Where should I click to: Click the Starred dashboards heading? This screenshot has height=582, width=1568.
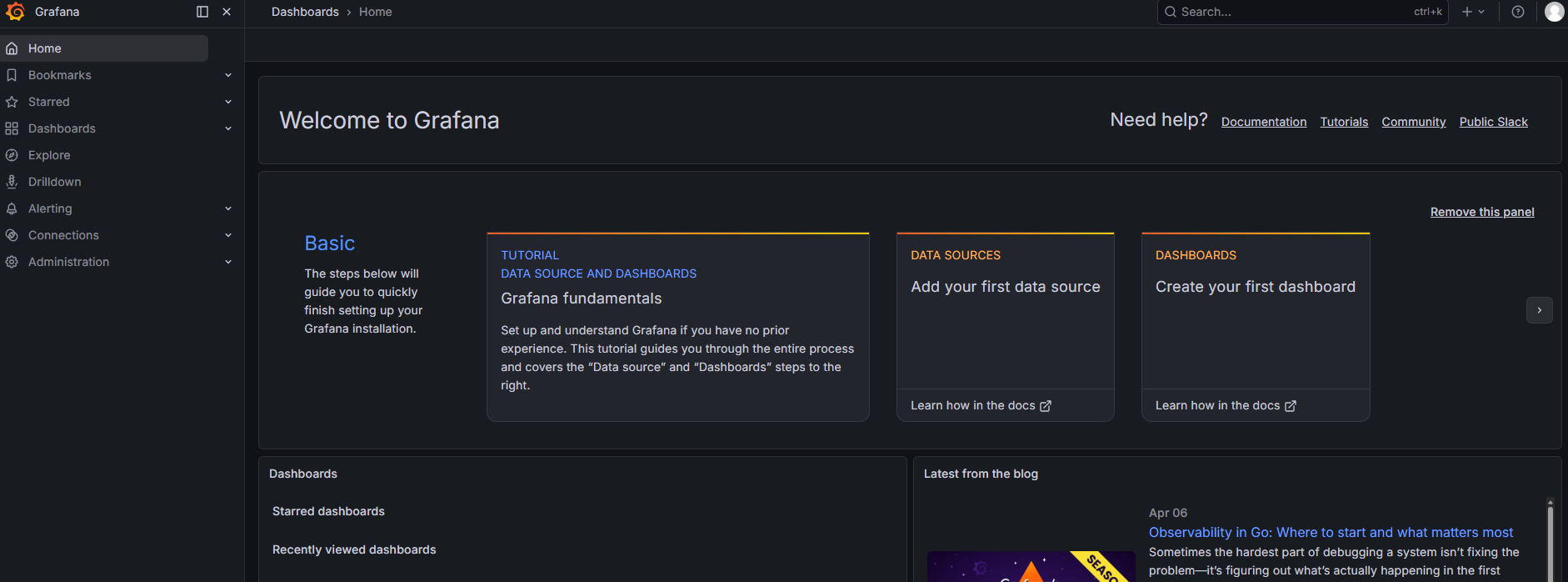[x=328, y=511]
